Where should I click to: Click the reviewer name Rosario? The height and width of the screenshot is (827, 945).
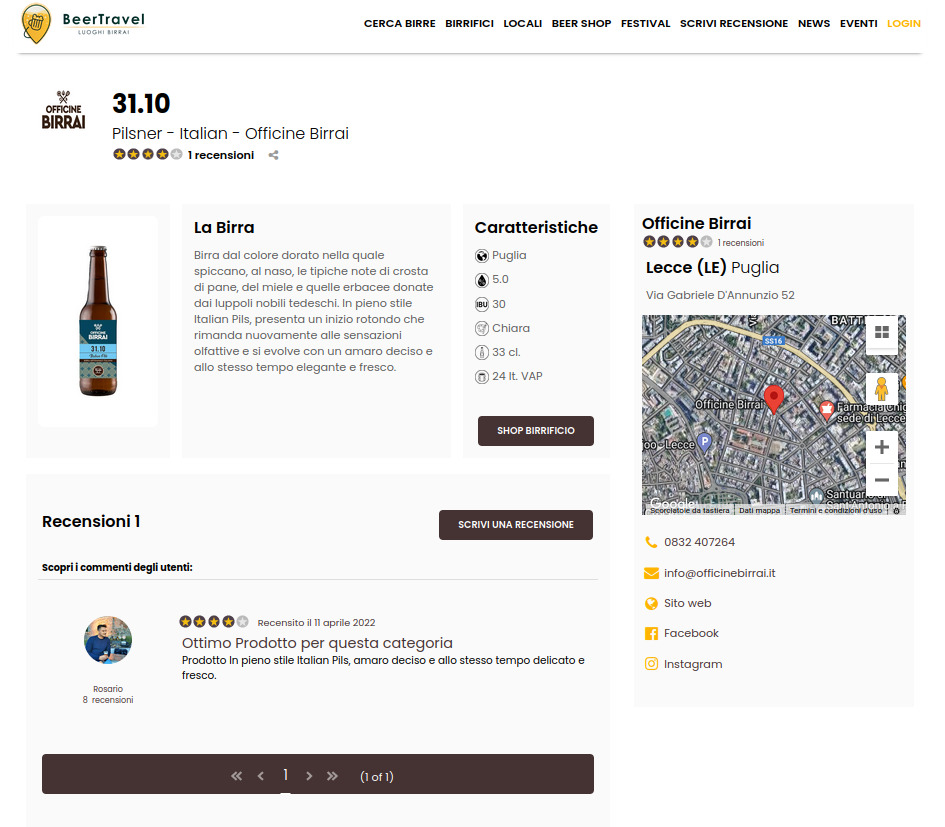[108, 689]
